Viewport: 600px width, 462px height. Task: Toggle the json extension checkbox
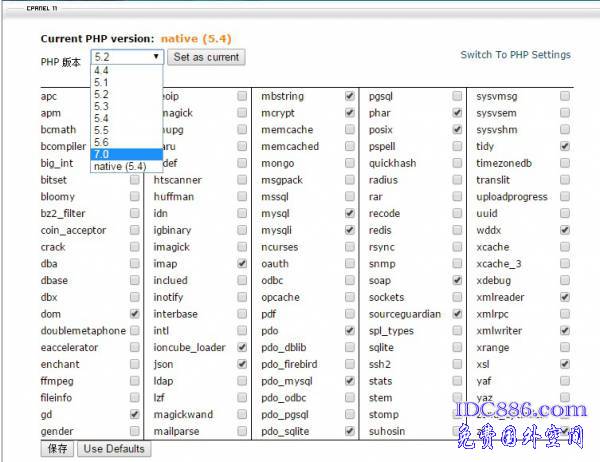(x=242, y=364)
